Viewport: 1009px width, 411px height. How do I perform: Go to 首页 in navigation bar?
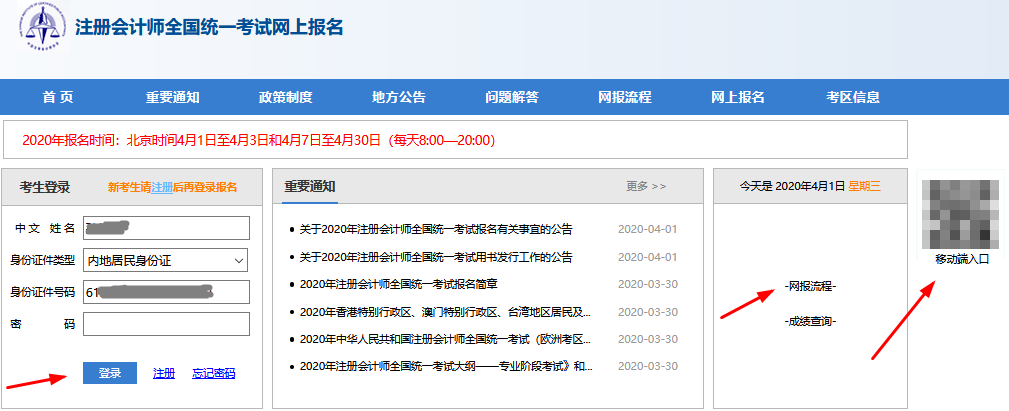58,97
